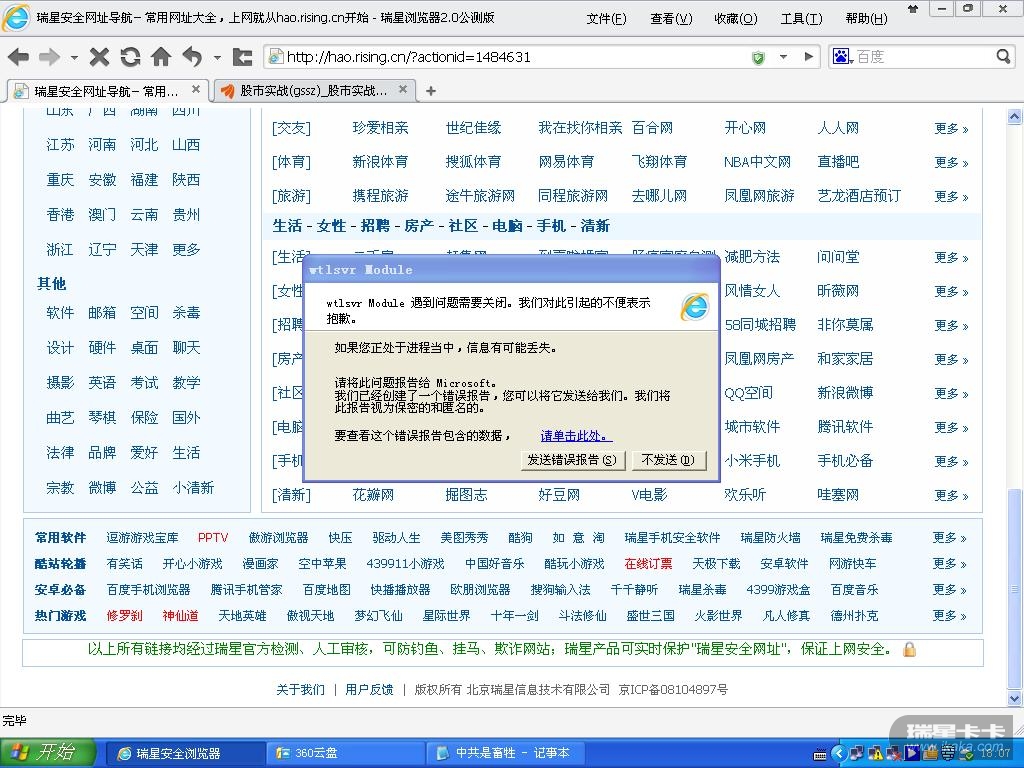
Task: Switch to 360云盘 taskbar item
Action: [x=345, y=753]
